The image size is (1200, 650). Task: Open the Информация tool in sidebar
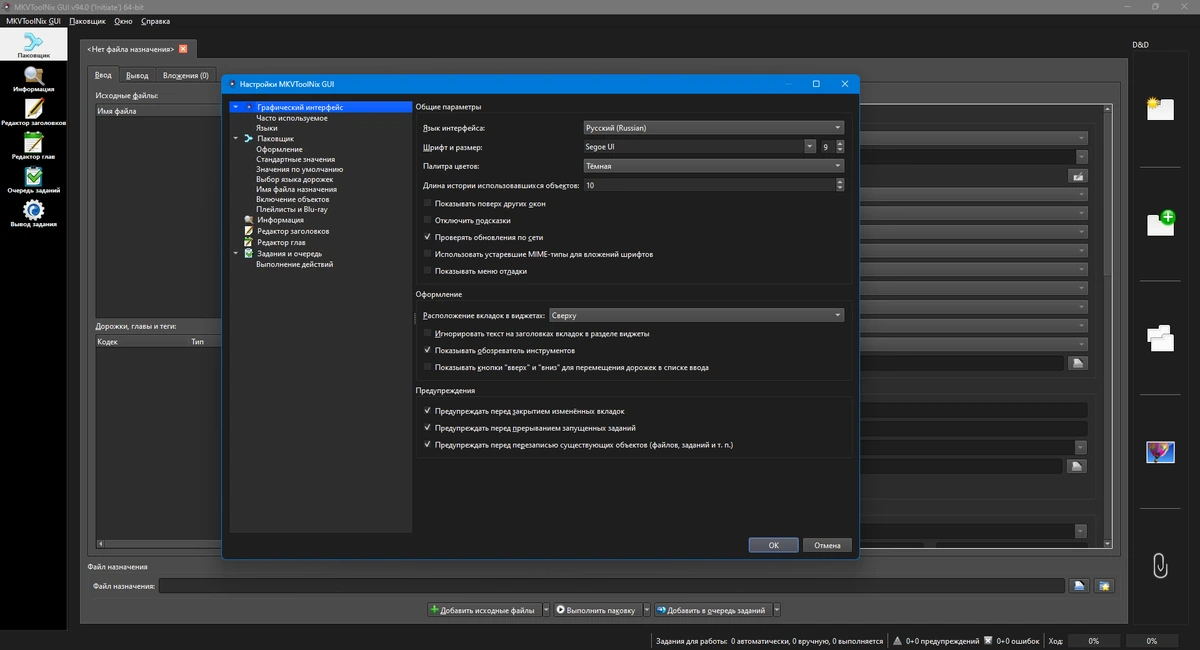click(33, 78)
